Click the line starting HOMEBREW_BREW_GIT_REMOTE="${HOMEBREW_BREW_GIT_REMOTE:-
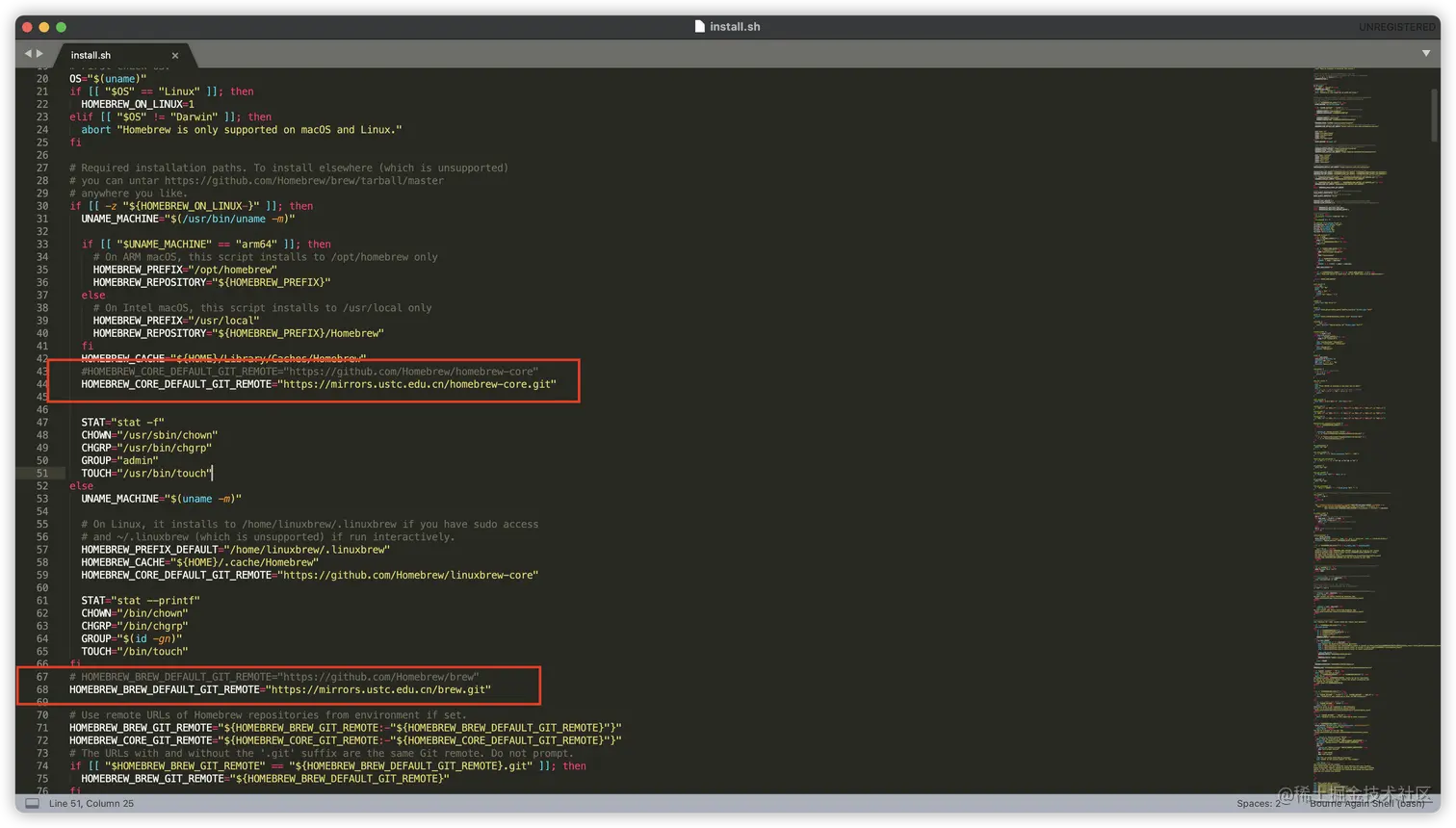1456x828 pixels. click(346, 729)
